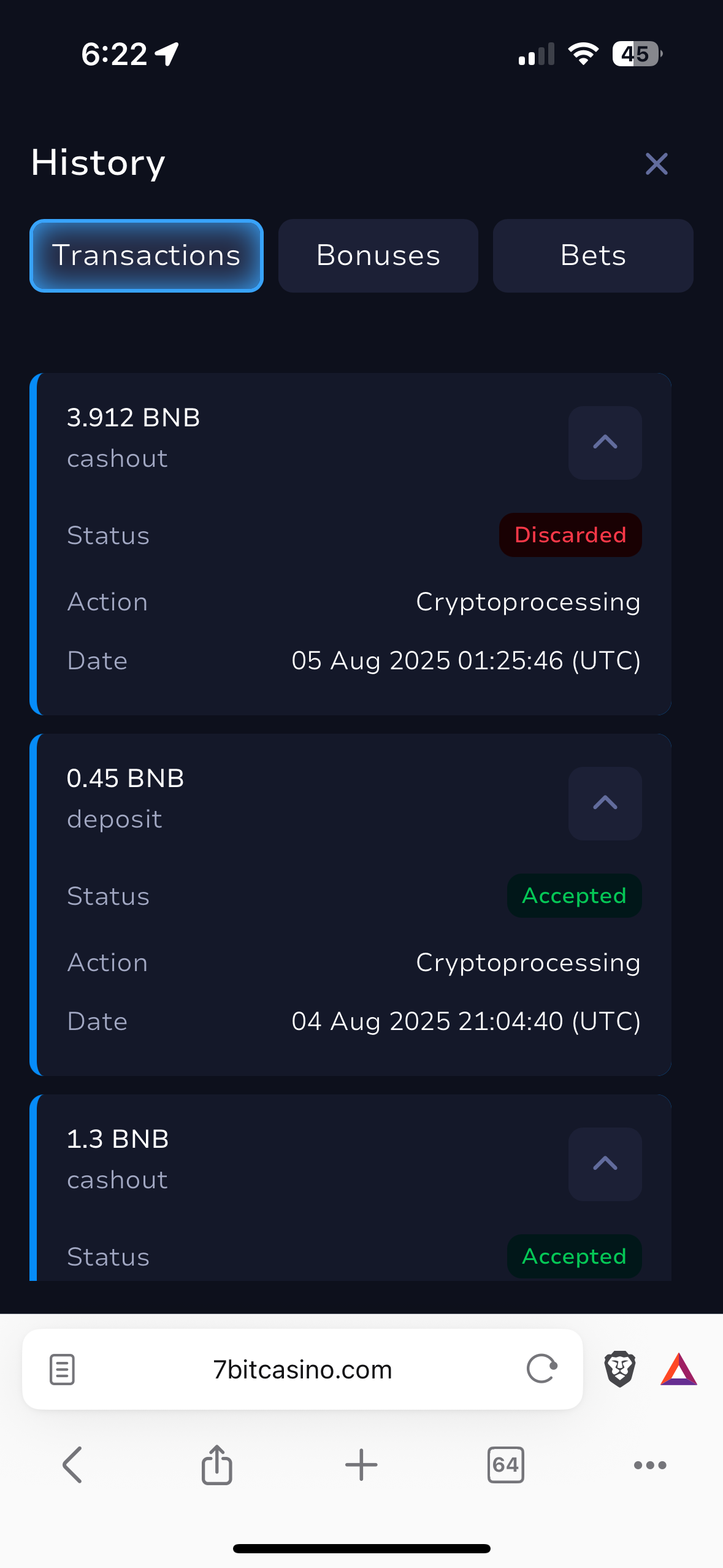Open Brave Shields lion icon
723x1568 pixels.
point(619,1369)
